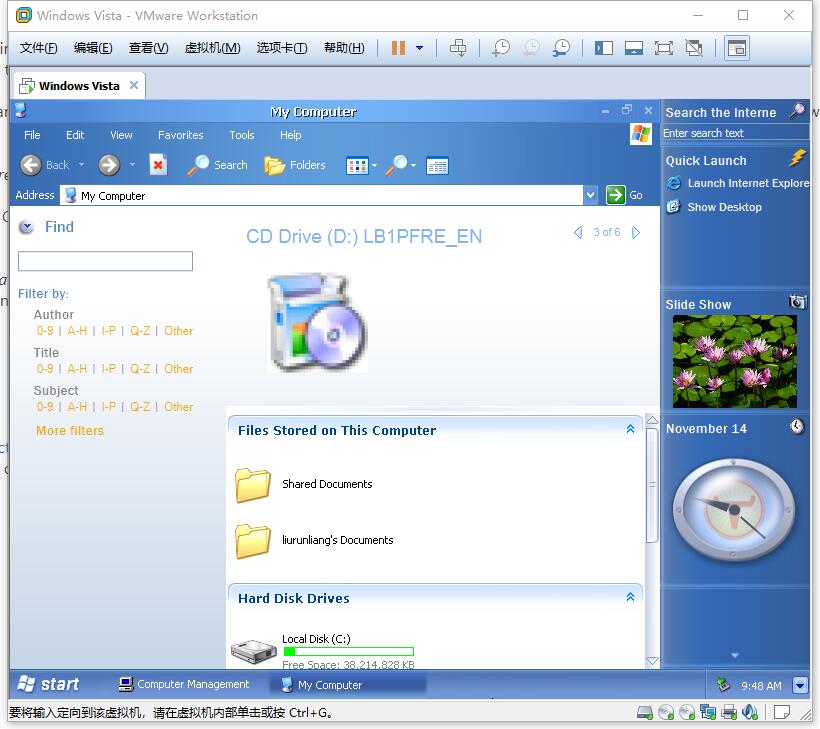Image resolution: width=820 pixels, height=729 pixels.
Task: Filter Author by A-H
Action: (77, 331)
